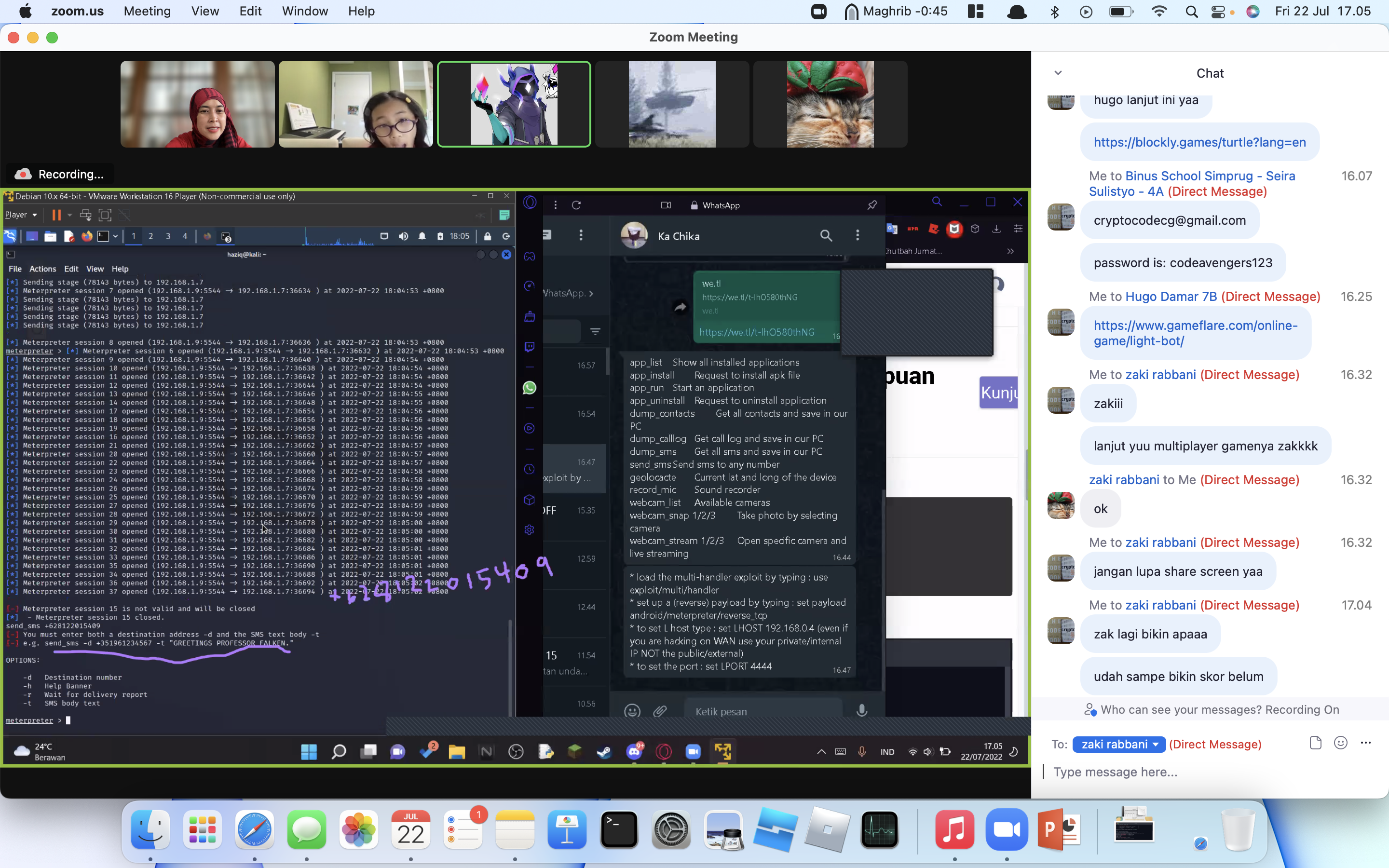Open the gameflare light-bot link
This screenshot has height=868, width=1389.
[x=1195, y=333]
